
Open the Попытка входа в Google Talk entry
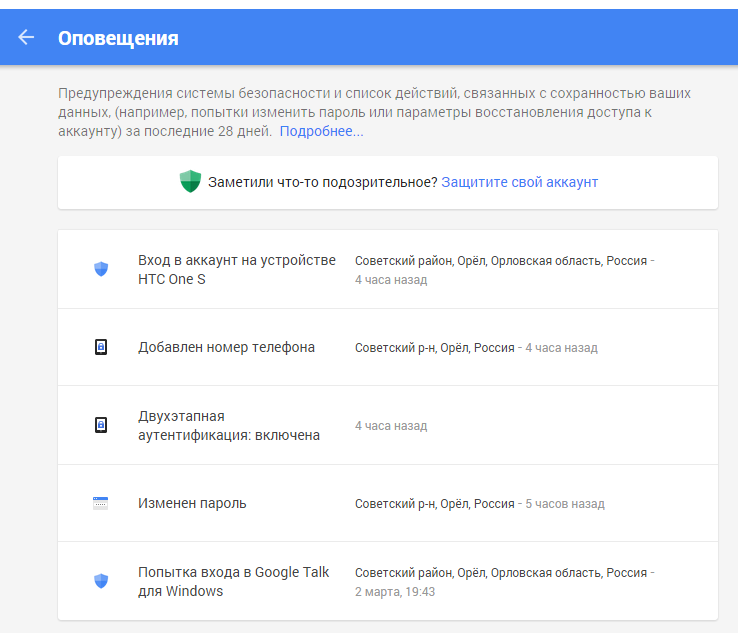tap(233, 581)
